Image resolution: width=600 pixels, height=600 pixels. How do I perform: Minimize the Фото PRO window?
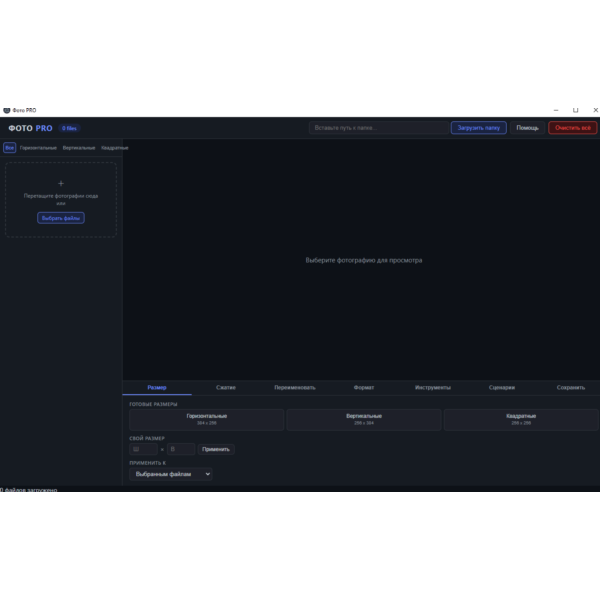(556, 110)
